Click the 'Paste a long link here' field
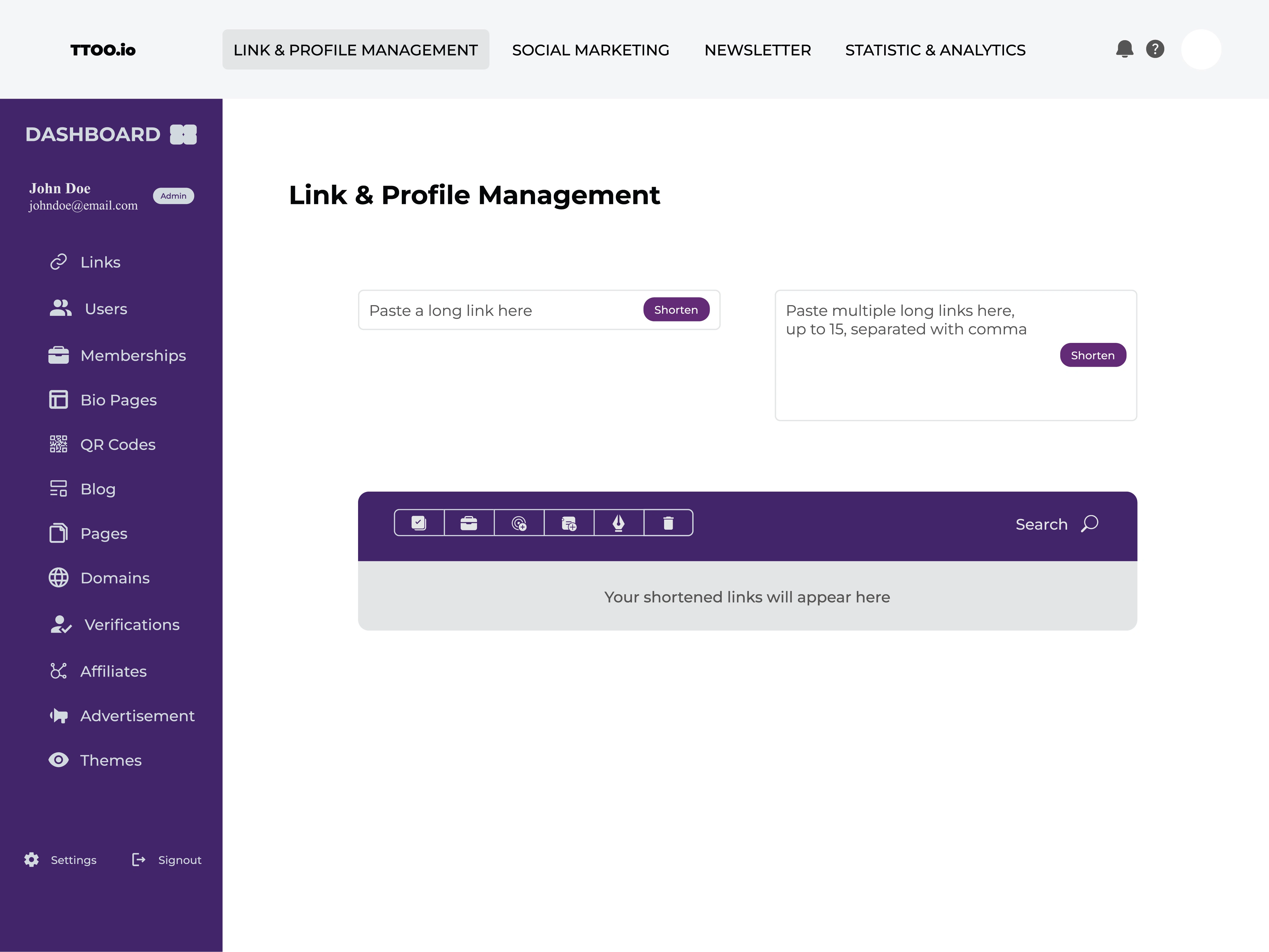The image size is (1269, 952). 499,310
